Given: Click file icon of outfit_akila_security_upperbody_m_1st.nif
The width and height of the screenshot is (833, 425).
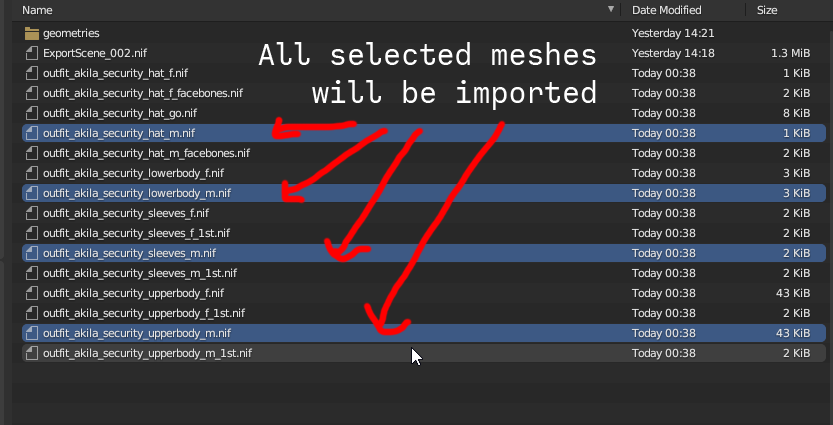Looking at the screenshot, I should 32,353.
